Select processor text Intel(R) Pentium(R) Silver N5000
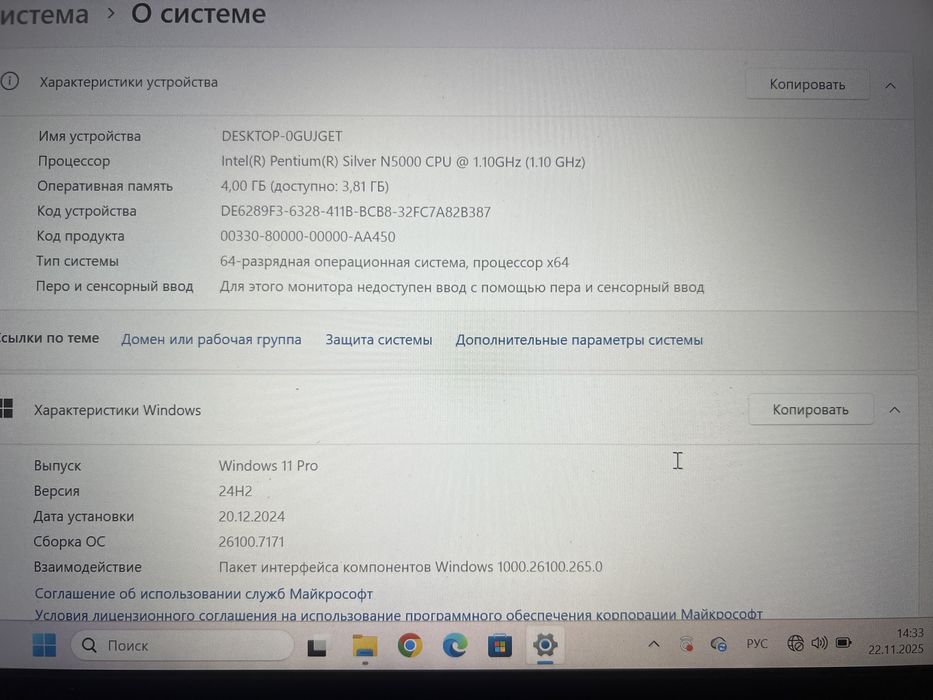 pyautogui.click(x=321, y=161)
